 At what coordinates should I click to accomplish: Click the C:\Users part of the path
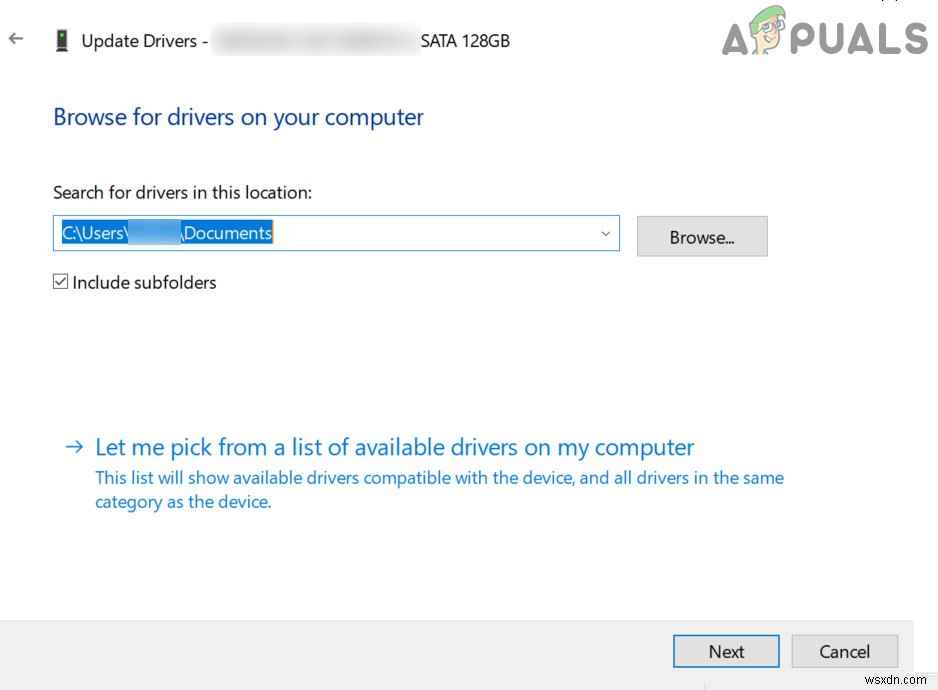pyautogui.click(x=94, y=233)
